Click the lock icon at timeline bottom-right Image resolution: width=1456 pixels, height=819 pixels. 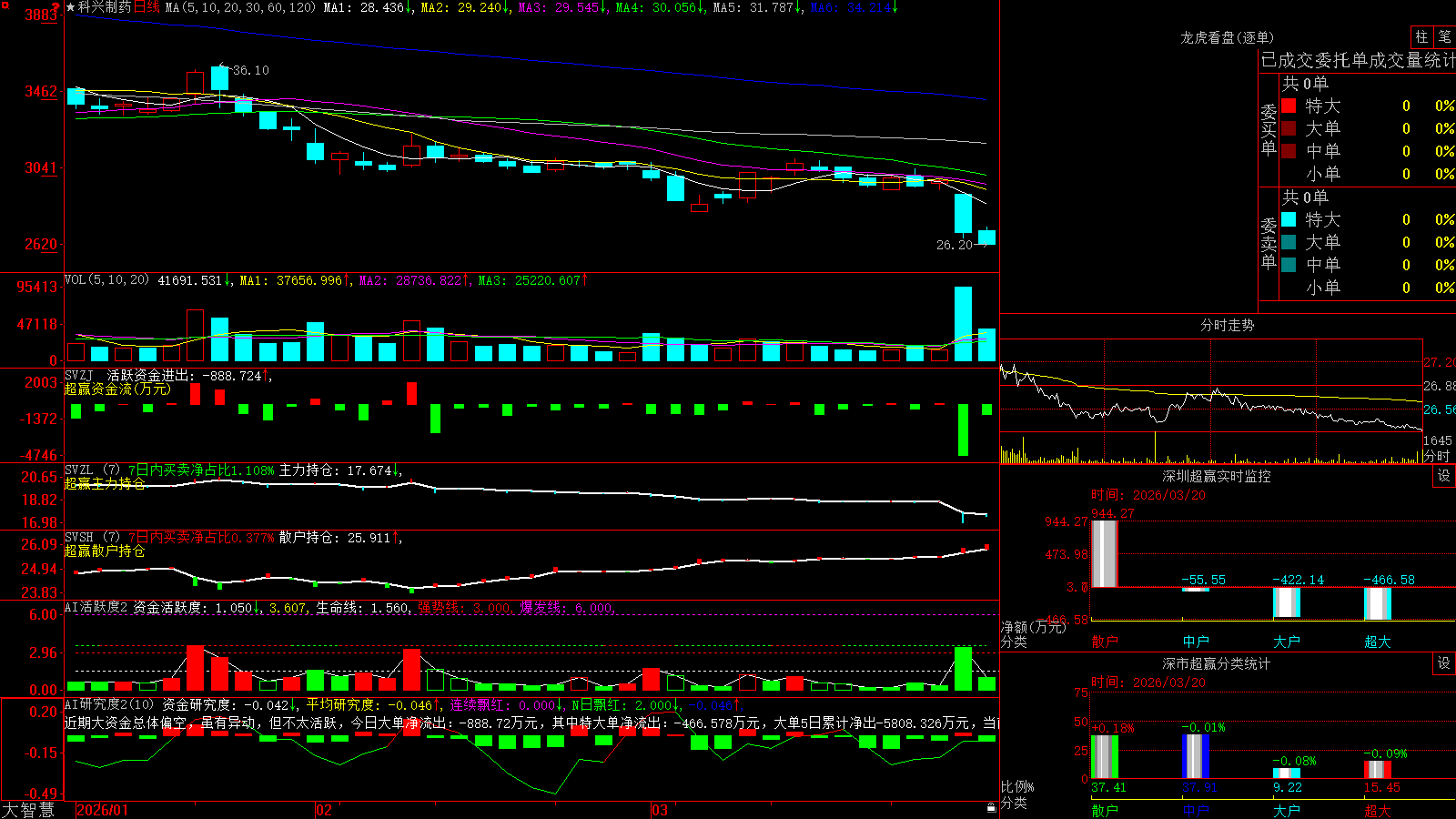[x=992, y=807]
